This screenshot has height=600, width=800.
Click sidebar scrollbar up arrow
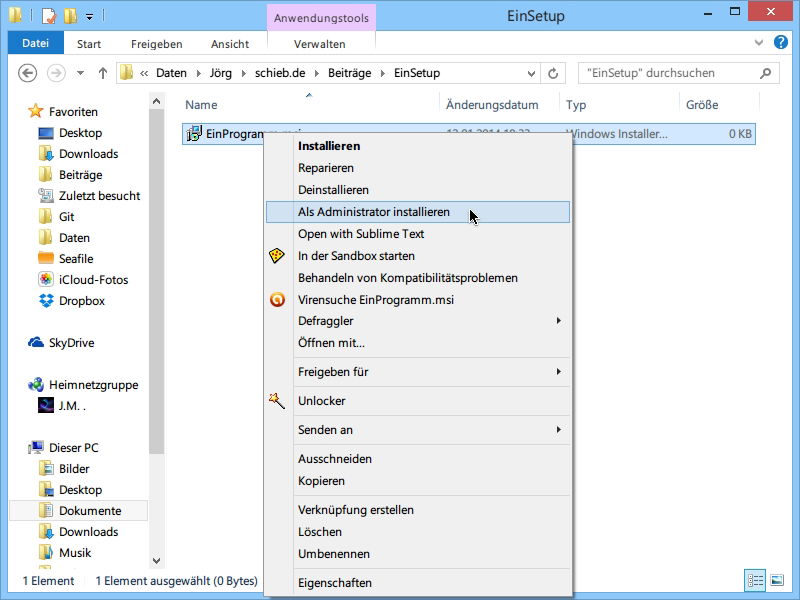[x=157, y=101]
